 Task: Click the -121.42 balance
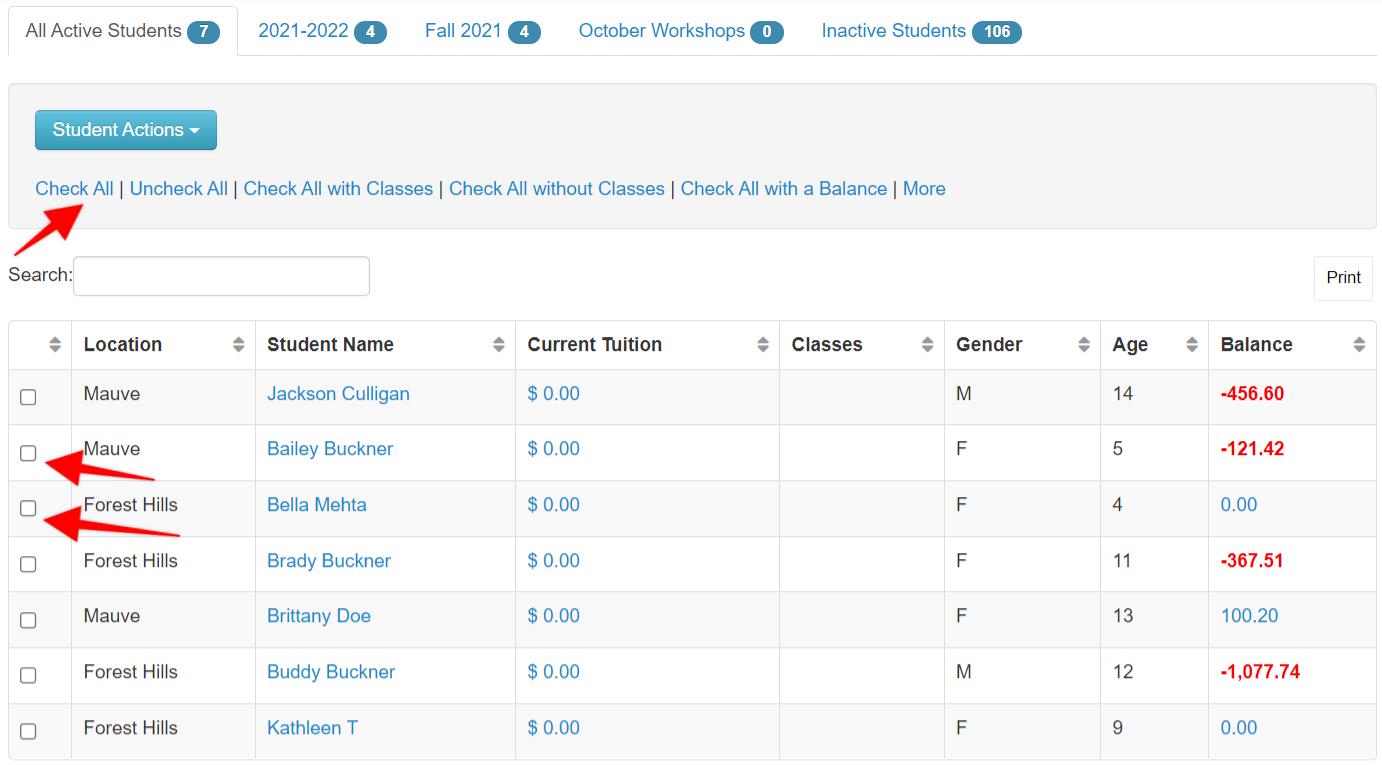pyautogui.click(x=1252, y=449)
